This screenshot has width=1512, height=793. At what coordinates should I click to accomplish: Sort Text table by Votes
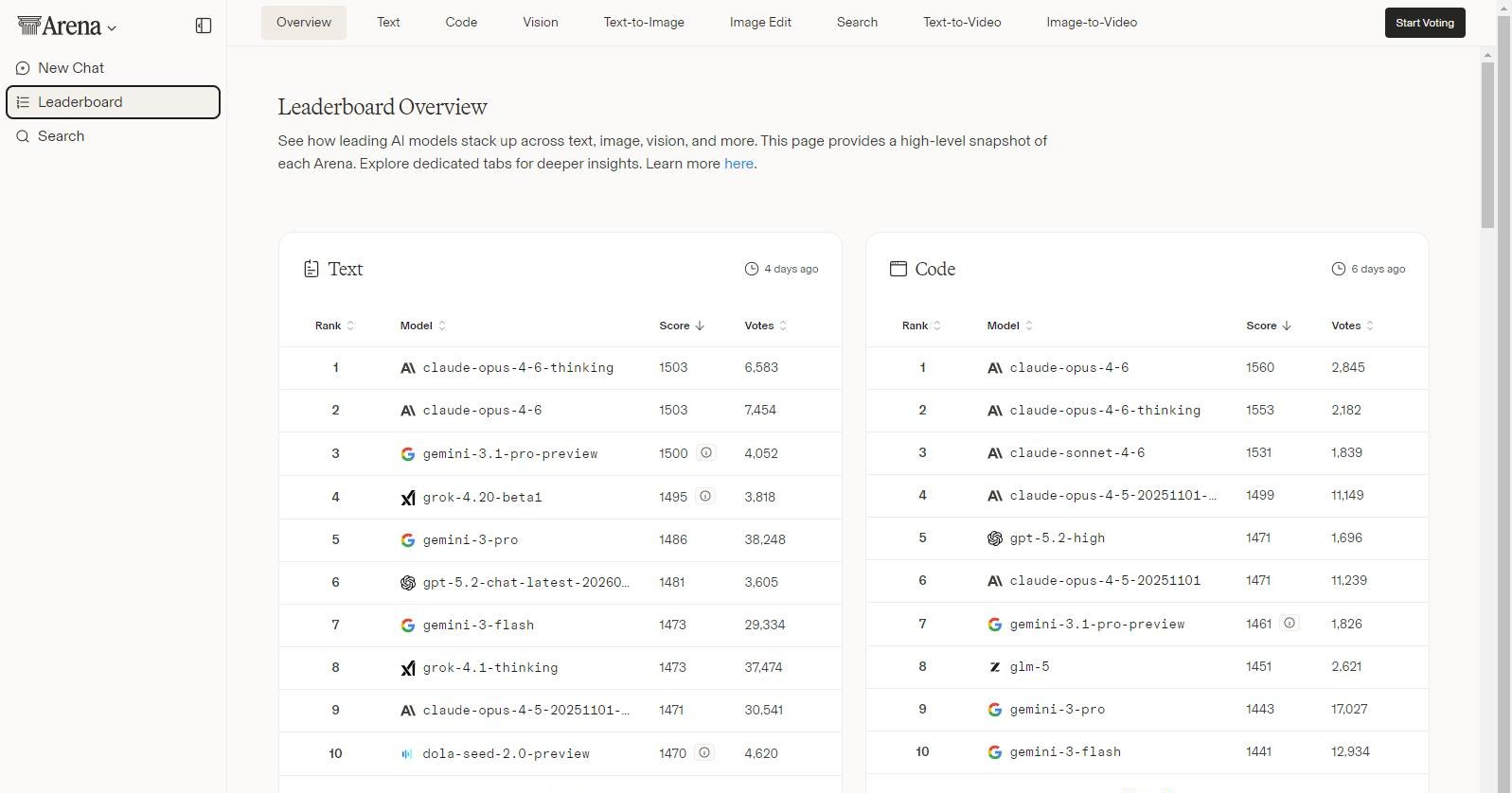click(x=765, y=326)
